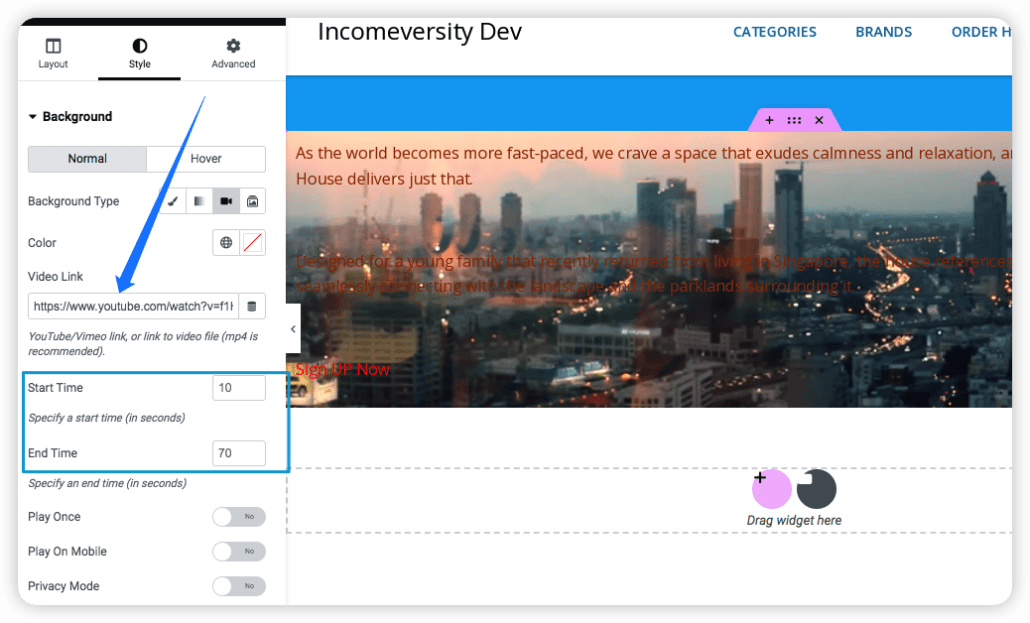Click the section edit grid handle

[794, 120]
